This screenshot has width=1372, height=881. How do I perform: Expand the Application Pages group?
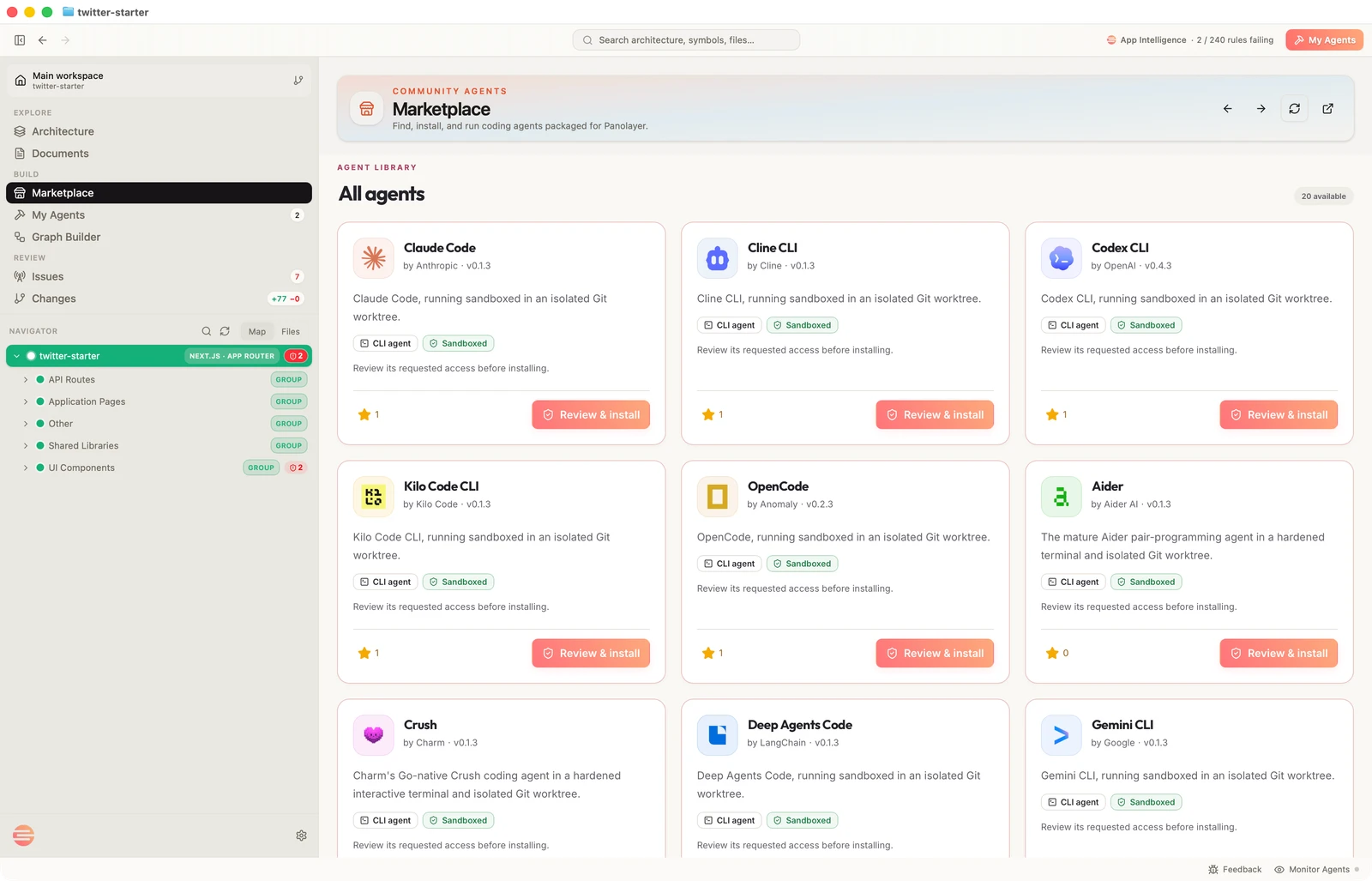(26, 402)
